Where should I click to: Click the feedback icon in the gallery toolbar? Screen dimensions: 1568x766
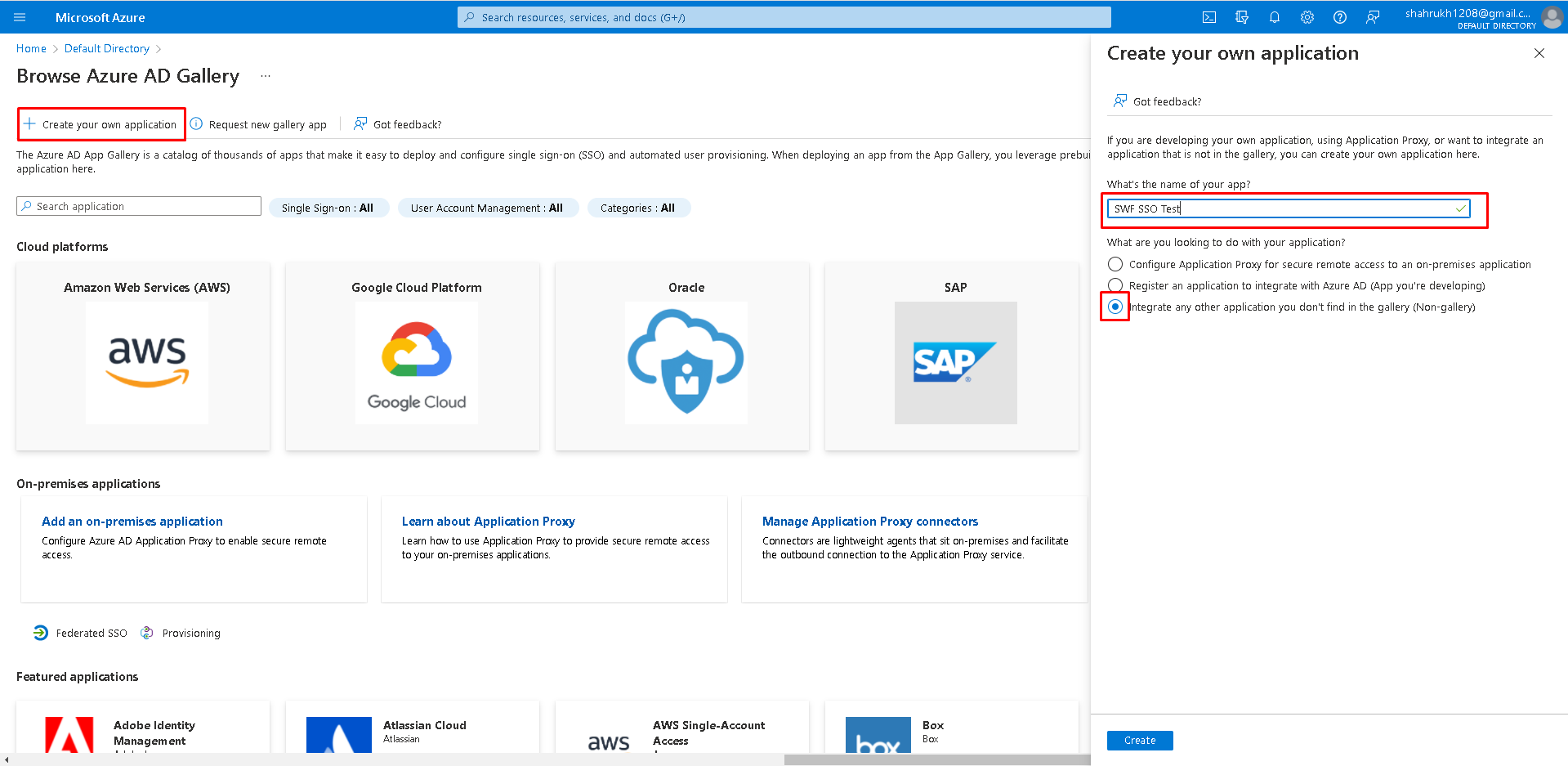click(x=360, y=124)
